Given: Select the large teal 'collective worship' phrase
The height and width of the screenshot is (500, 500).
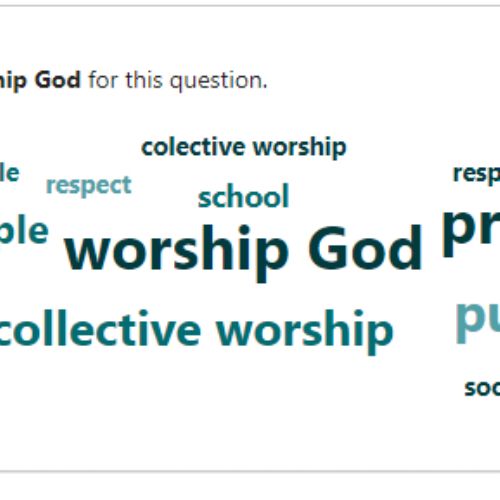Looking at the screenshot, I should click(x=196, y=331).
